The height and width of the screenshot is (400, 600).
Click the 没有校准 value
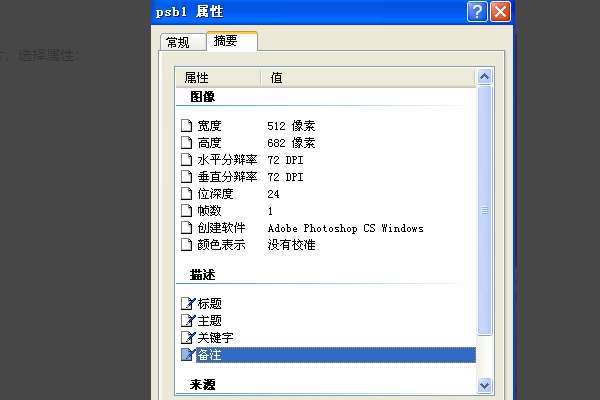[291, 245]
